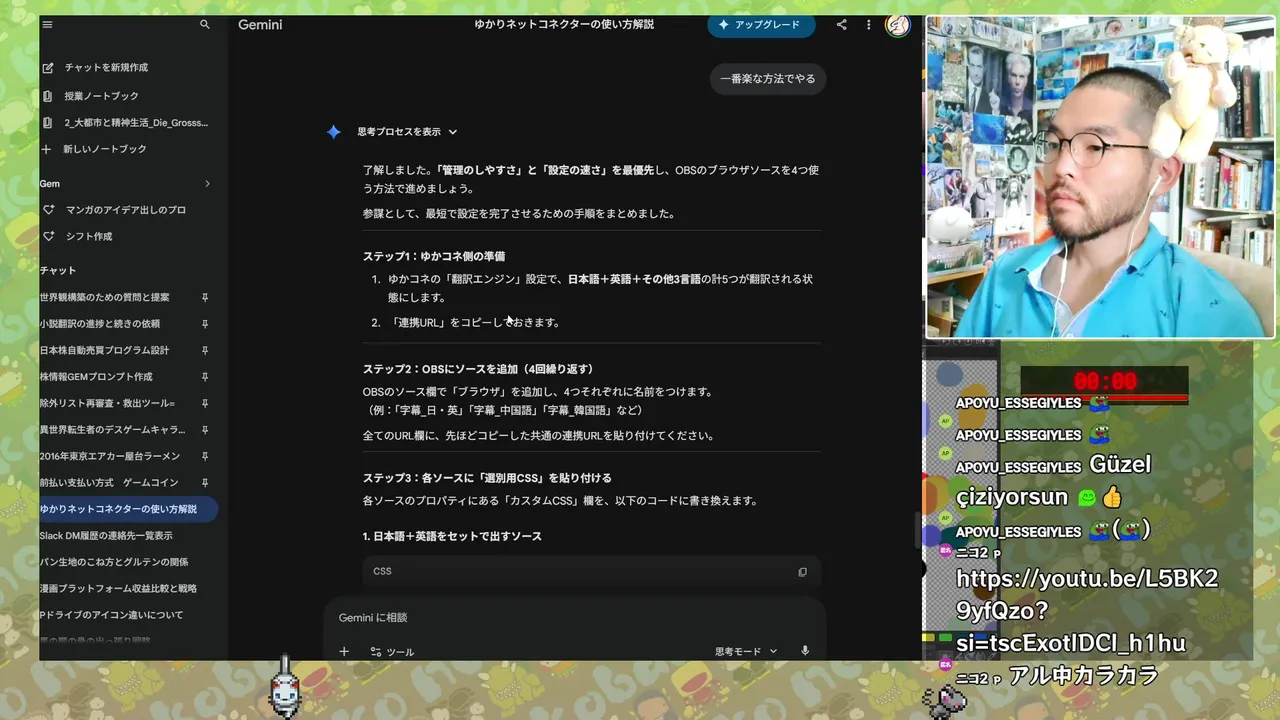
Task: Click the Gem icon next to シフト作成
Action: 47,236
